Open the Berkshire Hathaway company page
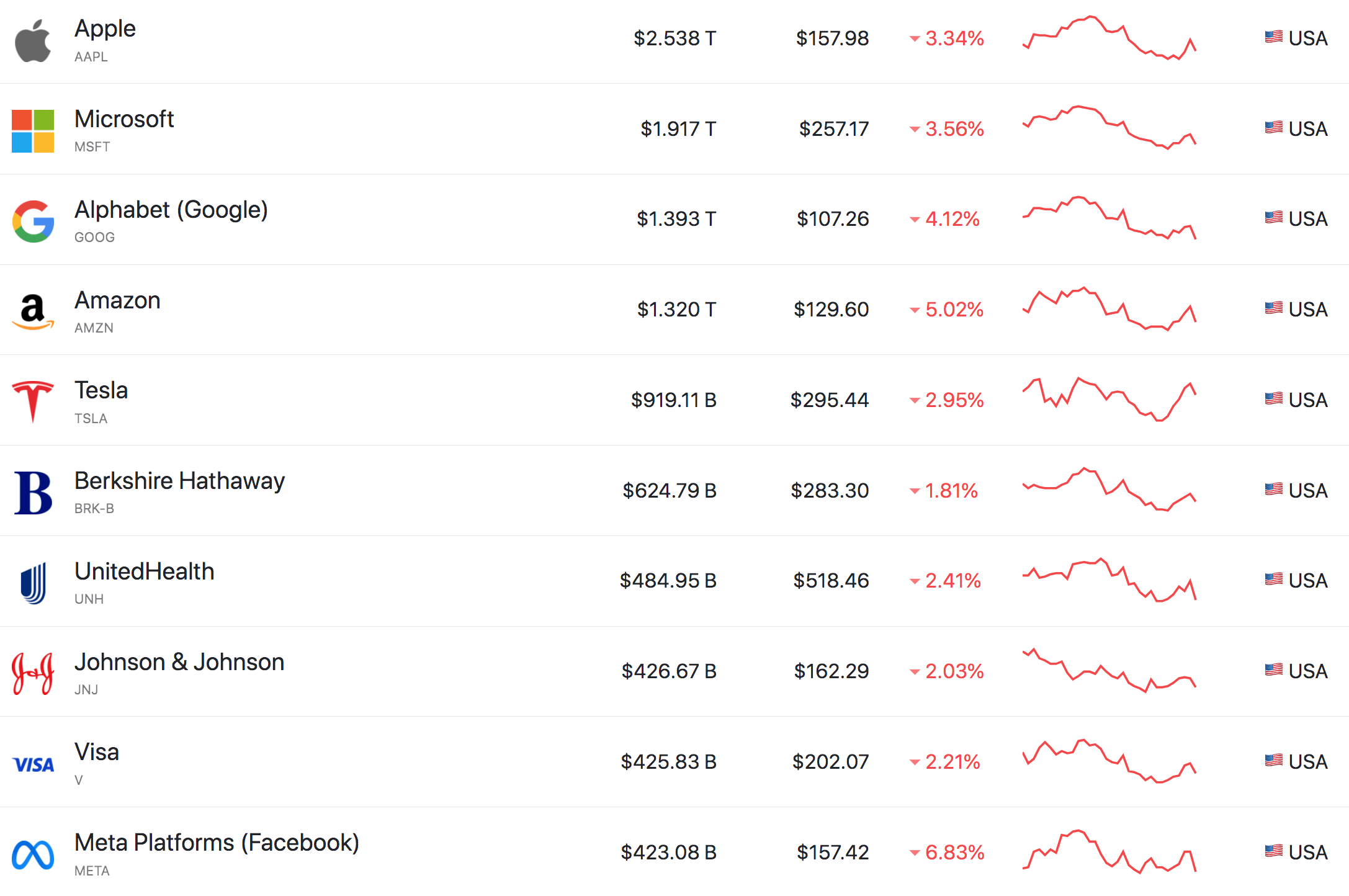Screen dimensions: 1349x896 pyautogui.click(x=180, y=481)
